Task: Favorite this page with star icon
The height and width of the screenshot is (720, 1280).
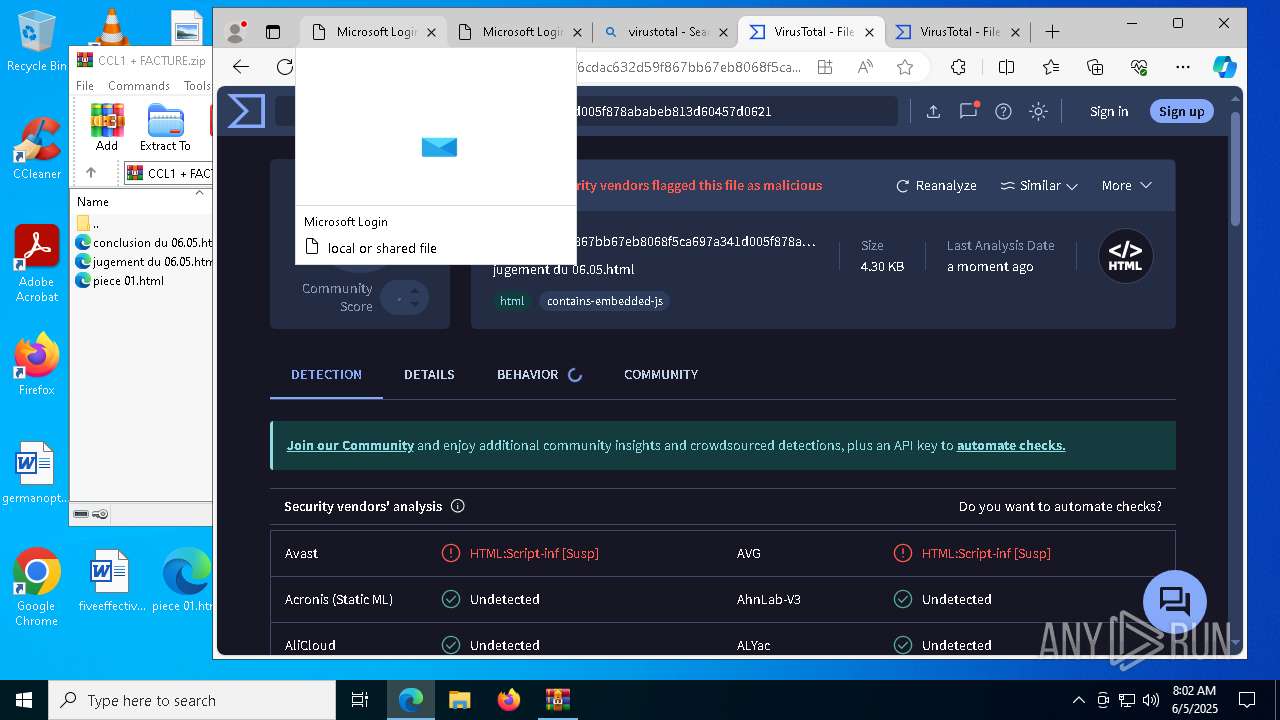Action: pos(905,67)
